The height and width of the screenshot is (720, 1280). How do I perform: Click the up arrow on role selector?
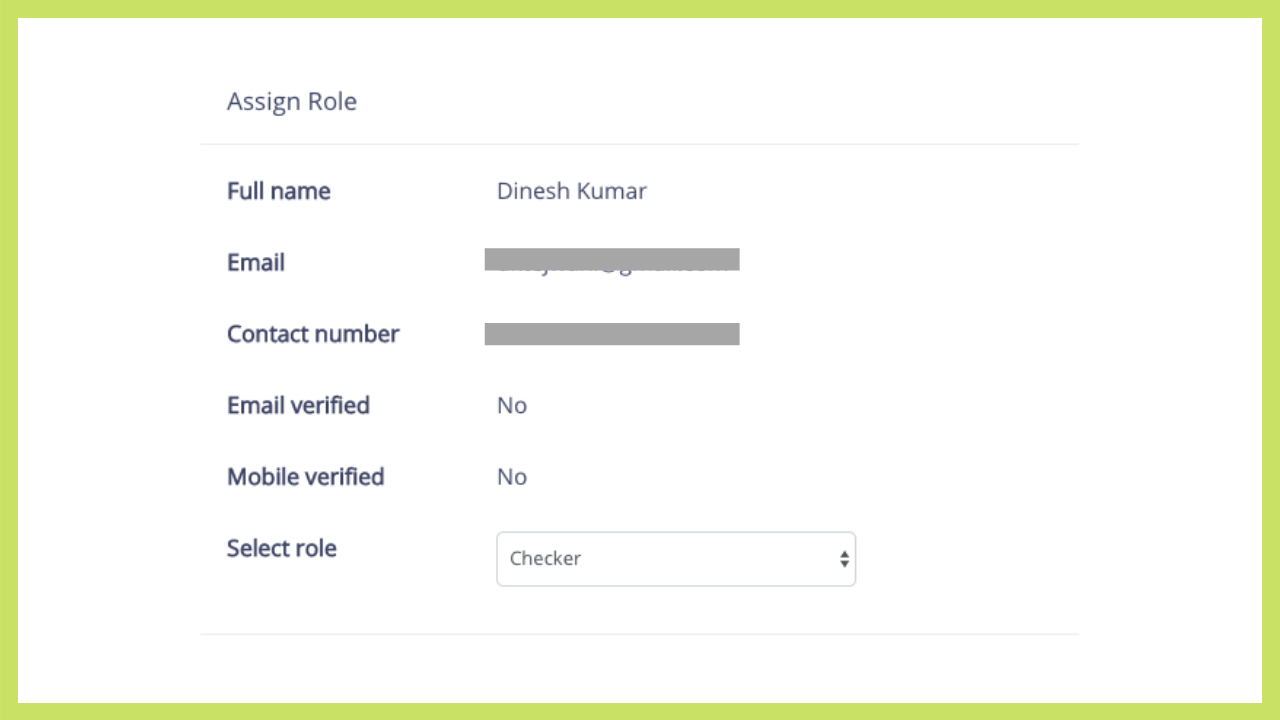845,553
